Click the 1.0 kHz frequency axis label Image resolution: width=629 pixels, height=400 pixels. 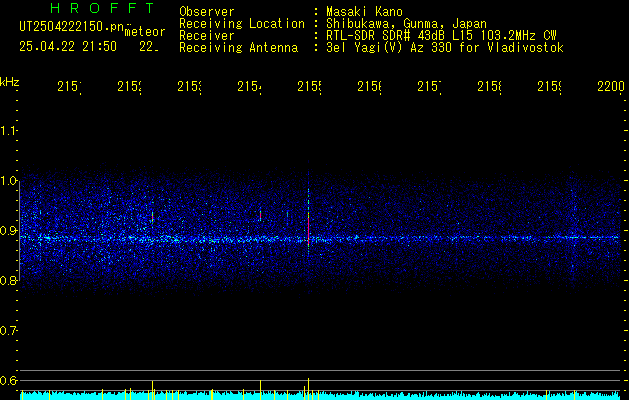(x=8, y=181)
